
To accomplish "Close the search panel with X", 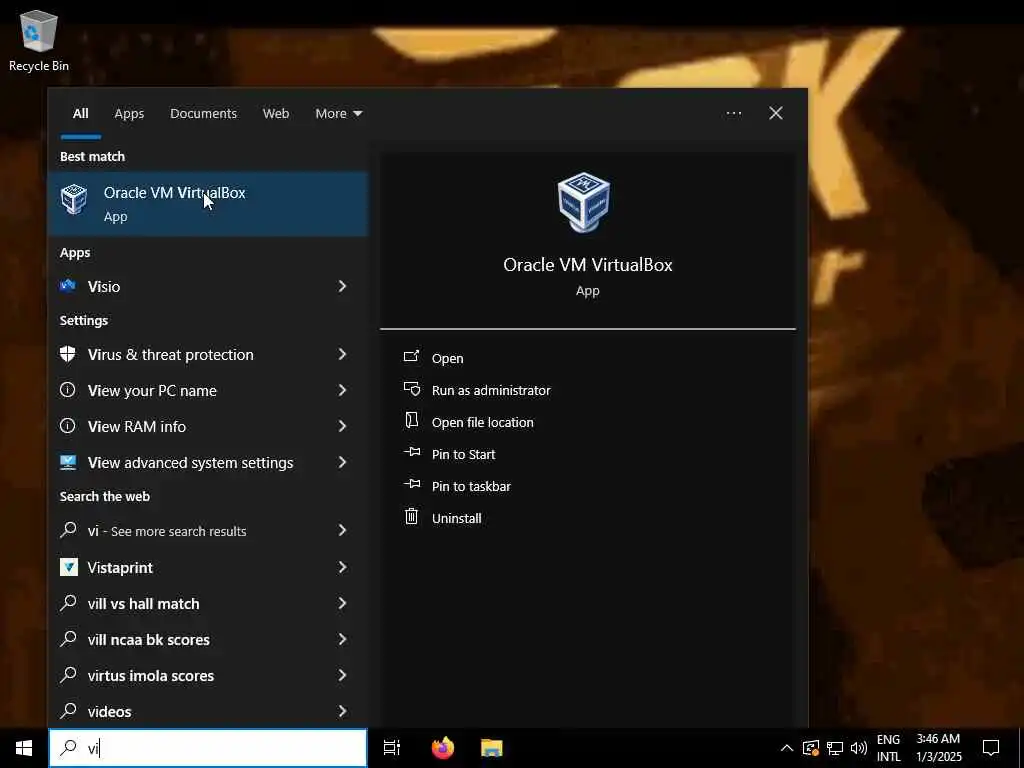I will click(776, 114).
